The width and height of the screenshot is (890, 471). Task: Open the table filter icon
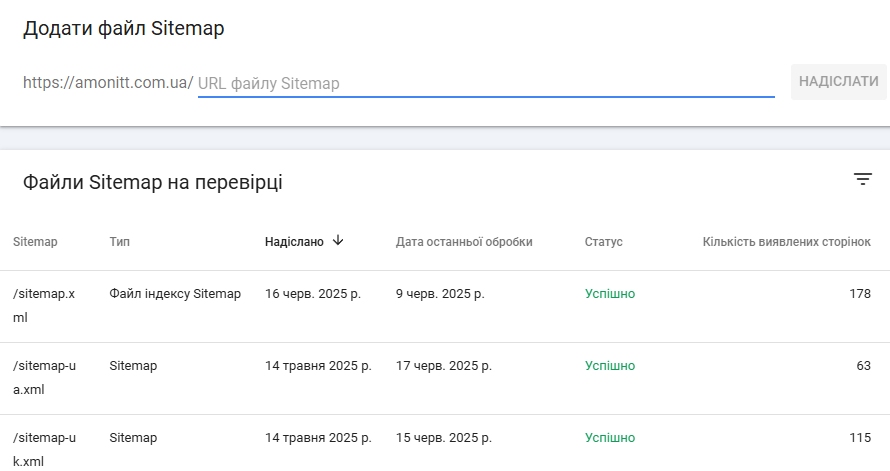[863, 179]
